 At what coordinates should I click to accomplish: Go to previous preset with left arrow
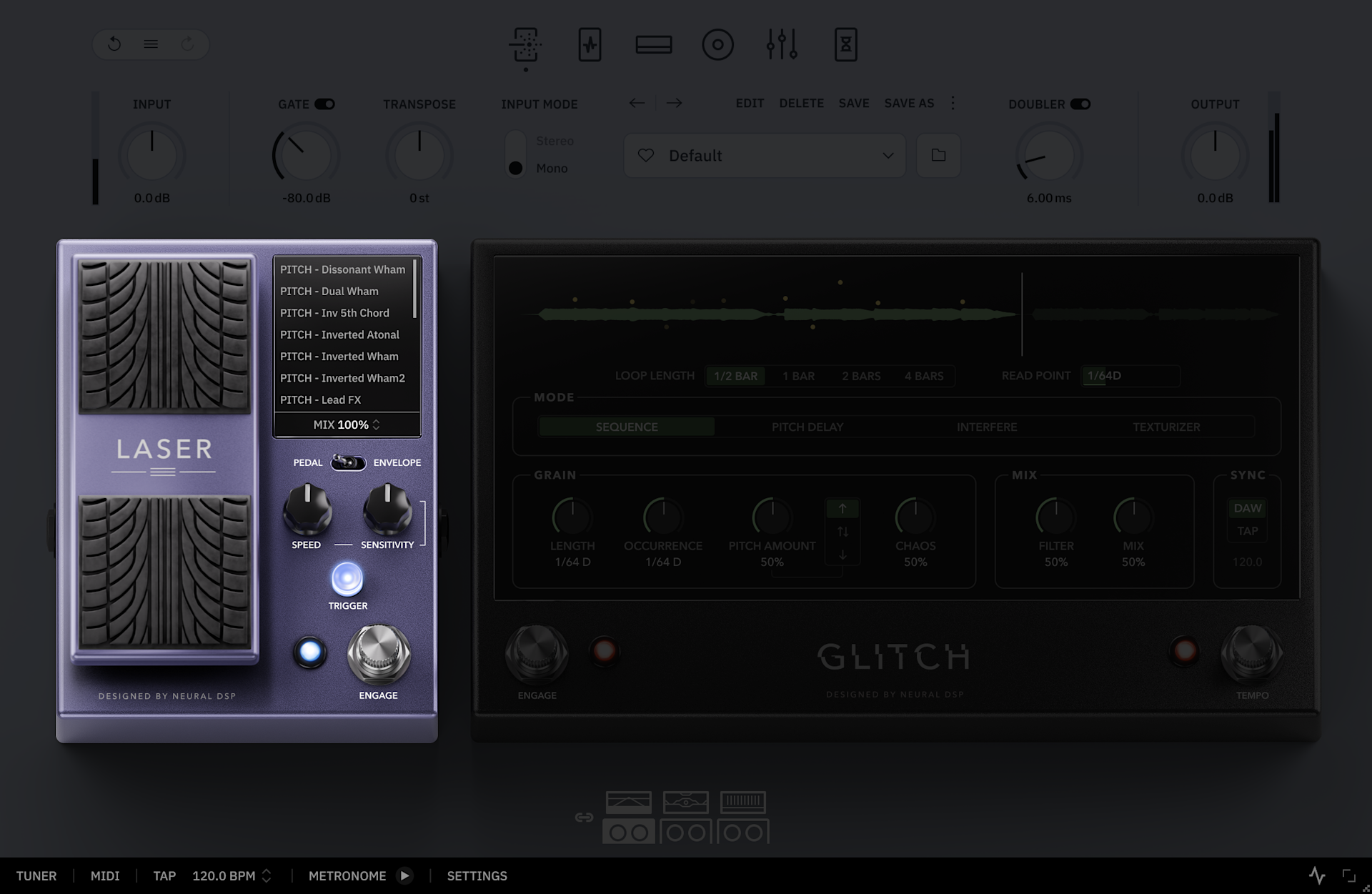pyautogui.click(x=637, y=103)
